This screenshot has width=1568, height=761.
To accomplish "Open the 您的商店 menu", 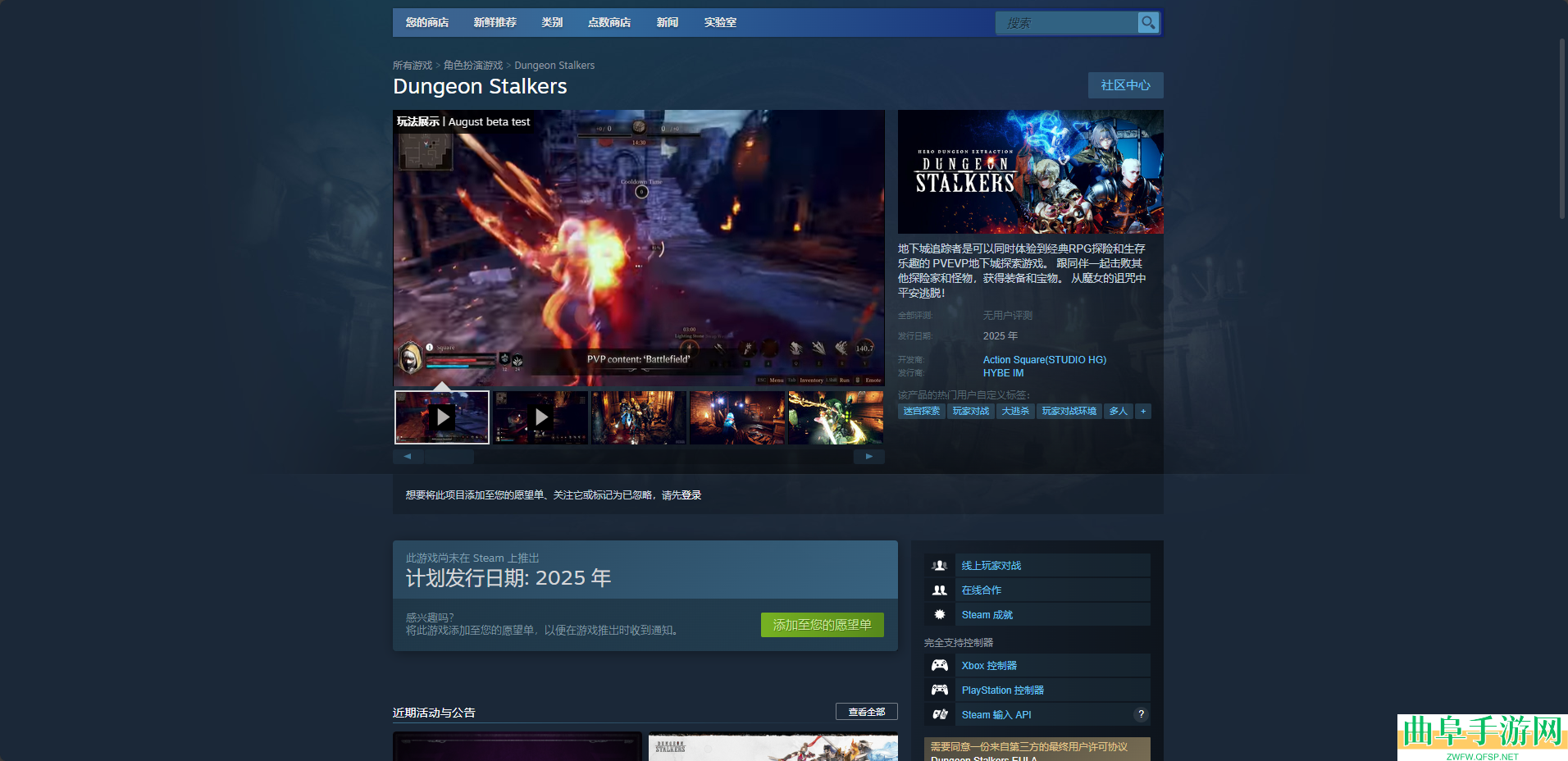I will (x=427, y=23).
